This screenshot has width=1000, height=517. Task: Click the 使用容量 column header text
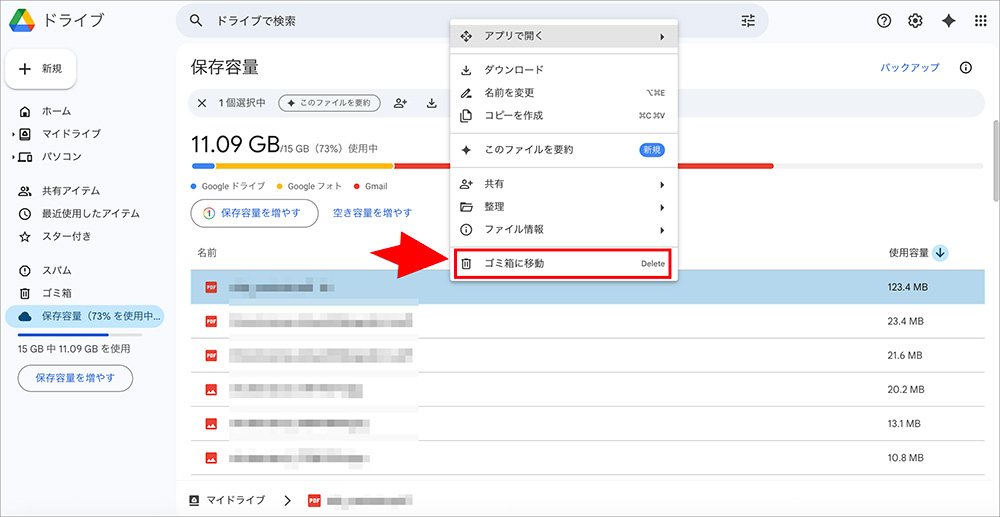[908, 253]
